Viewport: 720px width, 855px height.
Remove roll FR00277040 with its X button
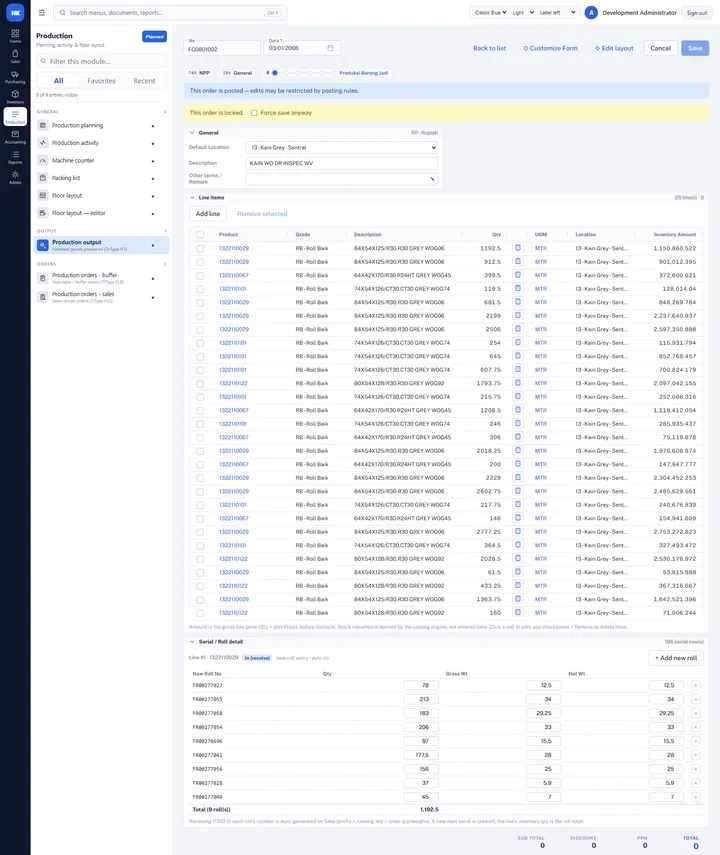(x=695, y=797)
